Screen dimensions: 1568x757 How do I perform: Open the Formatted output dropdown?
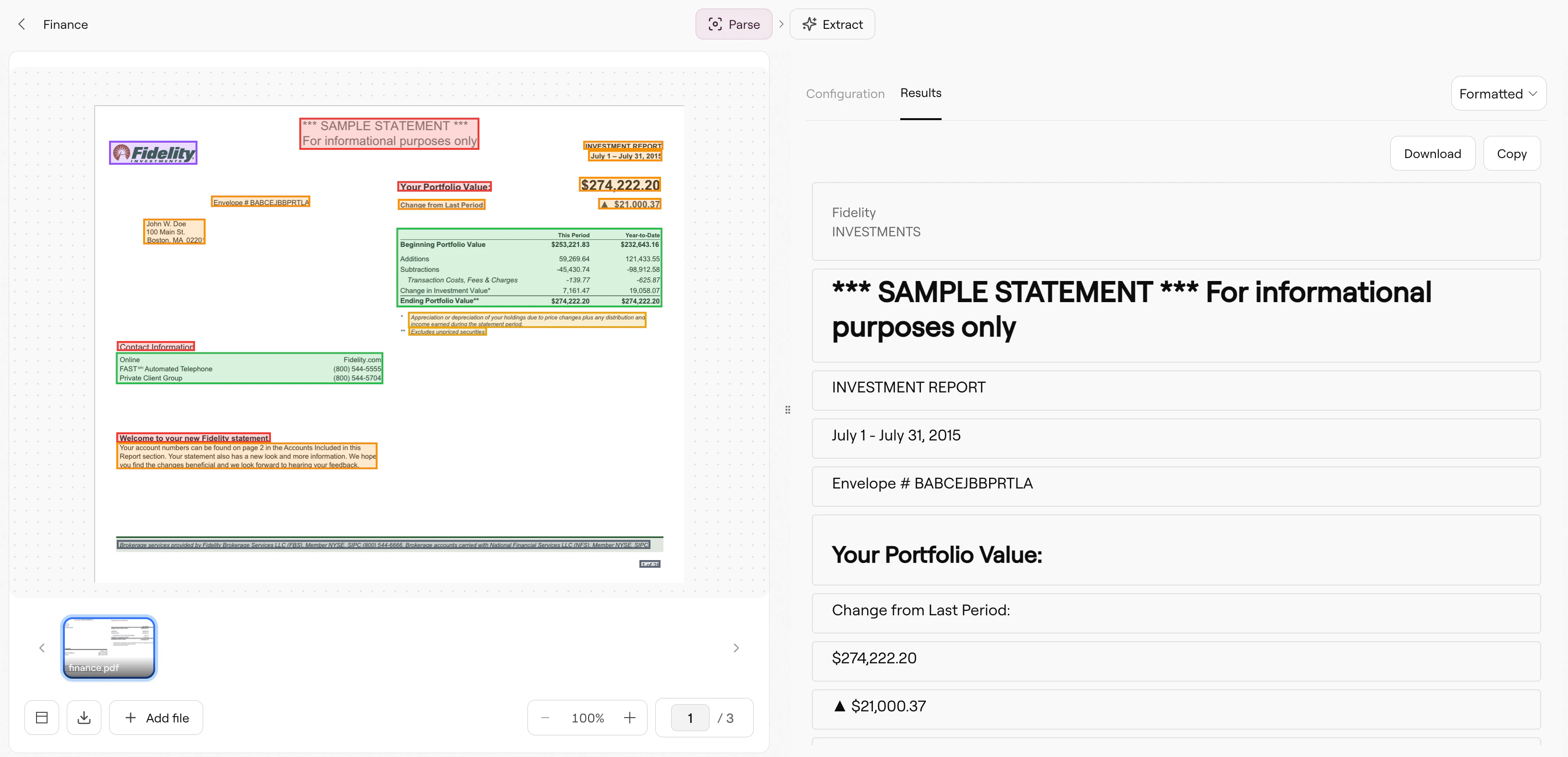tap(1498, 93)
